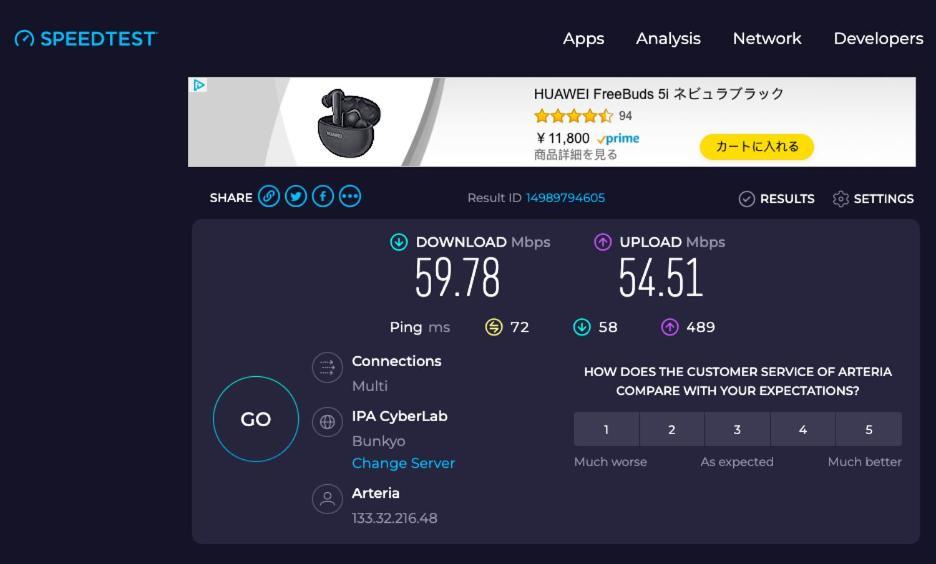This screenshot has width=936, height=564.
Task: Choose rating 5 Much better
Action: coord(869,429)
